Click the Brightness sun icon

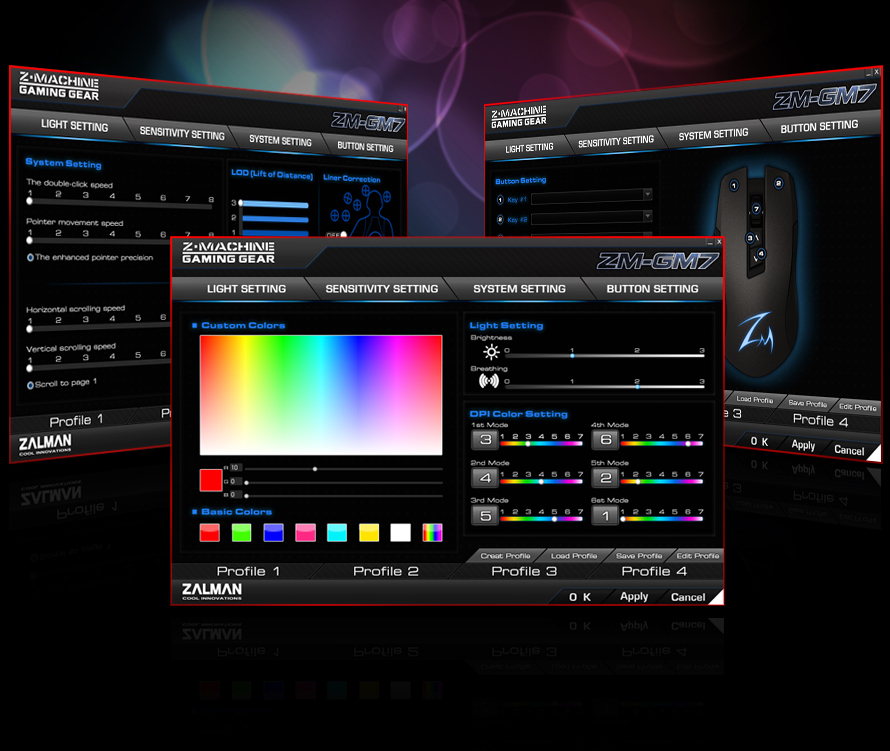pos(490,352)
